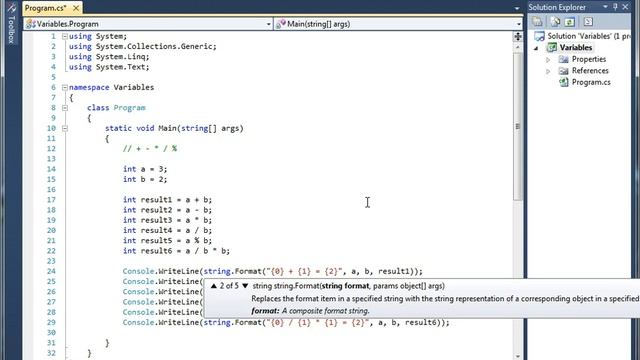Click the Console.WriteLine statement on line 29

(x=286, y=322)
